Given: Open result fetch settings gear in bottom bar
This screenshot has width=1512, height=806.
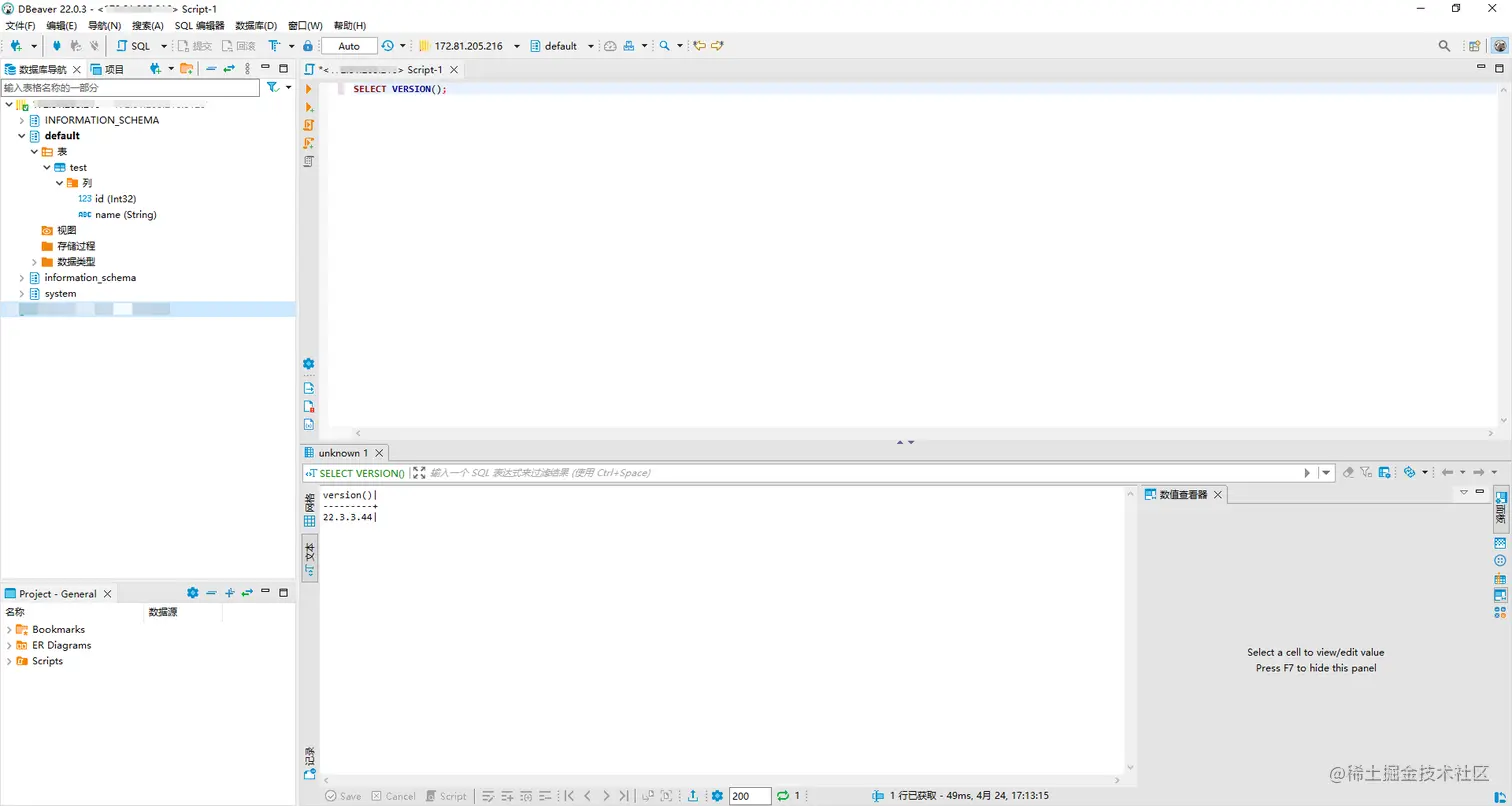Looking at the screenshot, I should pyautogui.click(x=717, y=796).
